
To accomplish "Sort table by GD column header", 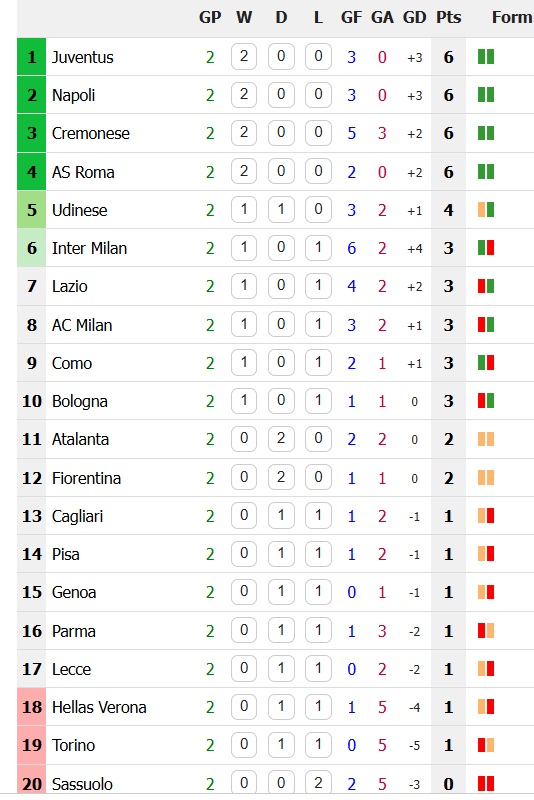I will [414, 17].
